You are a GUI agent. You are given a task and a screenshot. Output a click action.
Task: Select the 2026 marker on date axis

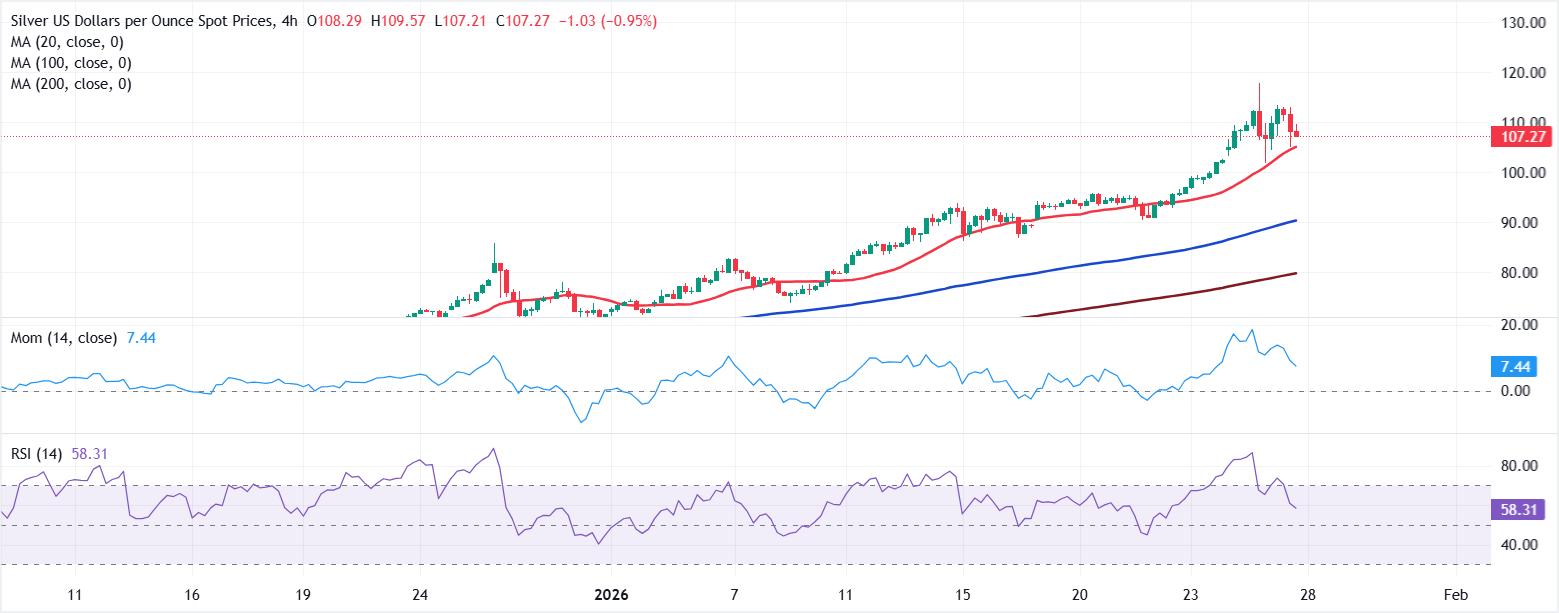click(x=610, y=593)
